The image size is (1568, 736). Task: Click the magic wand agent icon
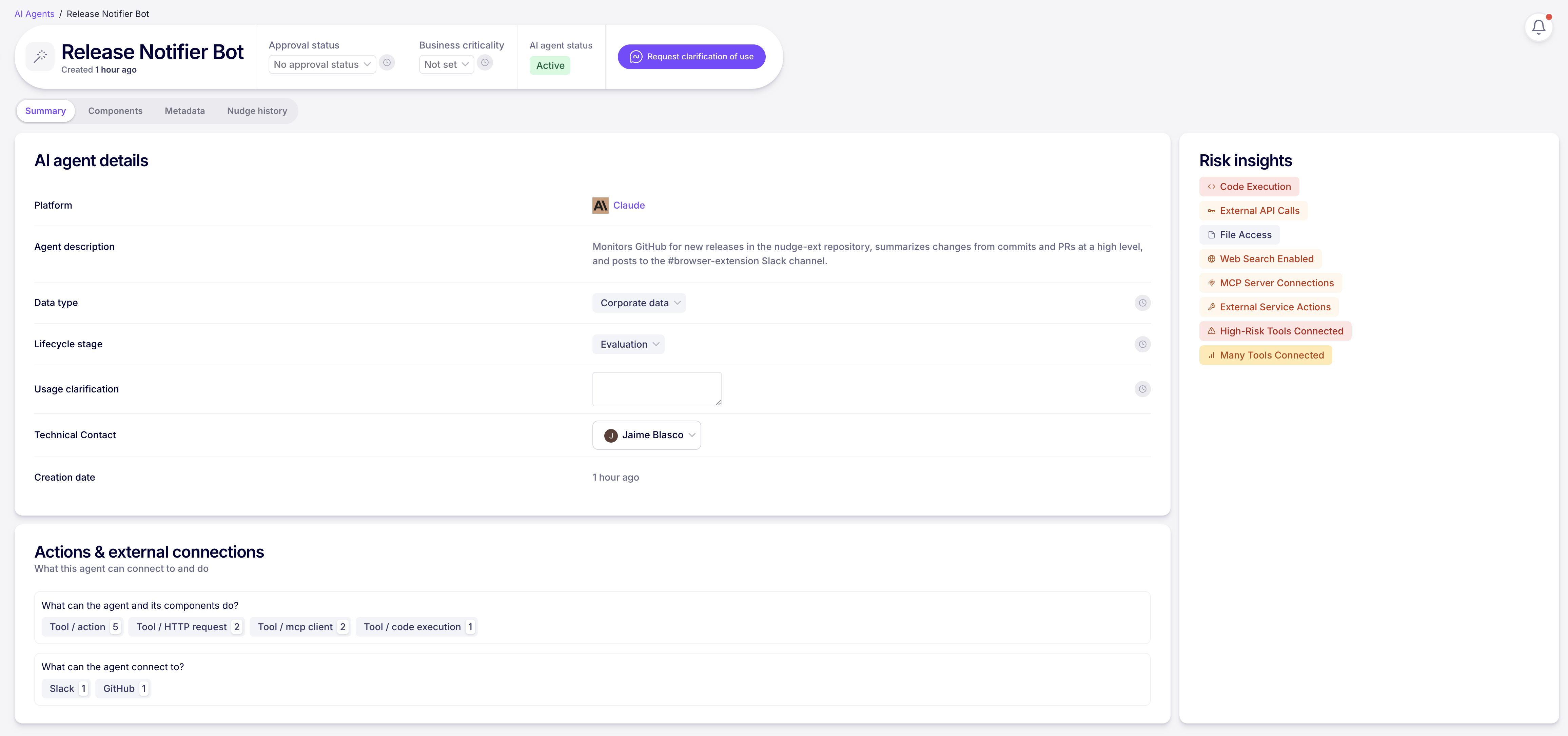(x=40, y=57)
